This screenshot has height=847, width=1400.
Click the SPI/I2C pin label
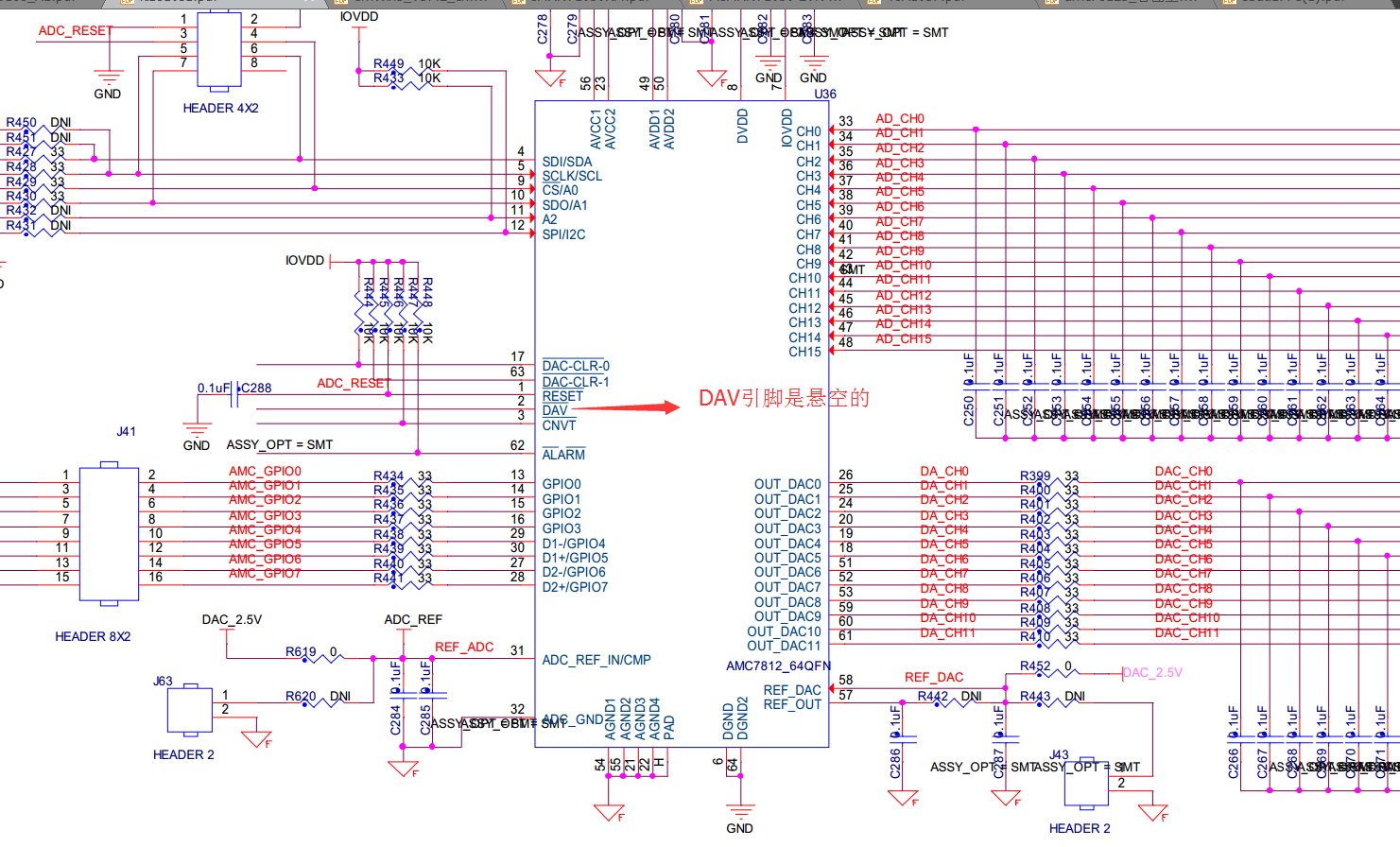[563, 235]
